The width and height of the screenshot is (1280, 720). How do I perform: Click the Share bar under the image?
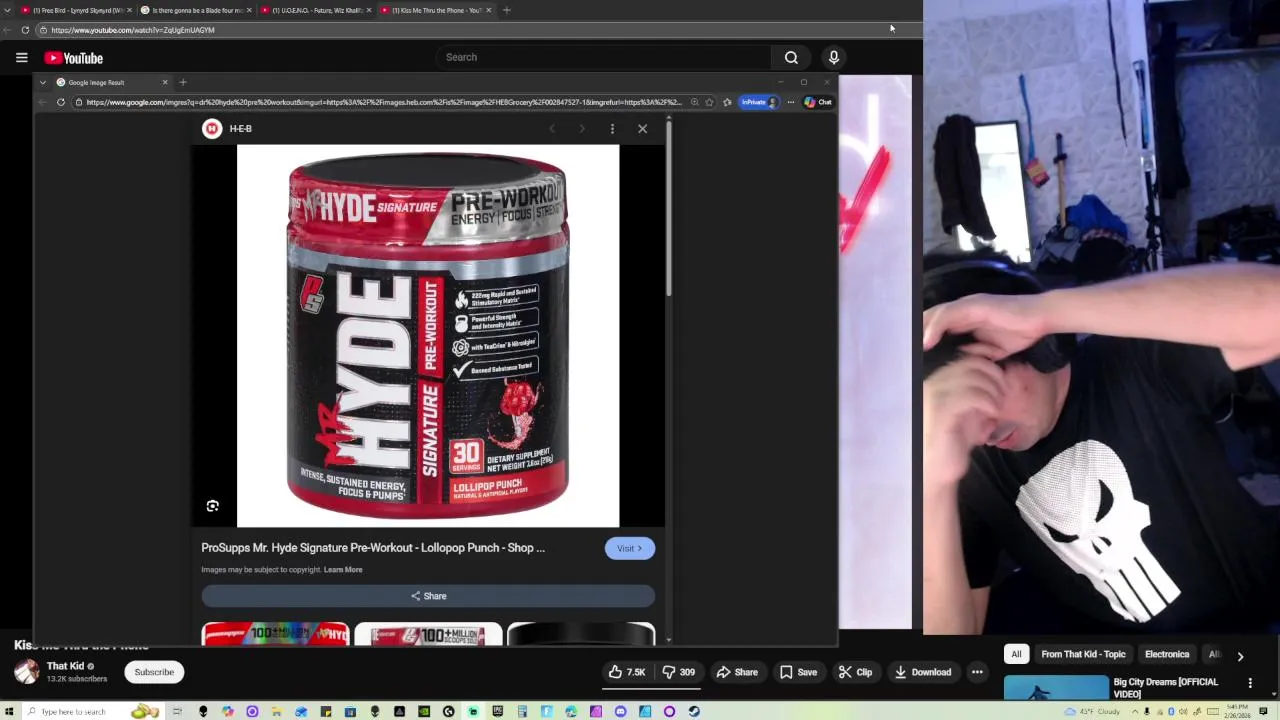[x=428, y=596]
